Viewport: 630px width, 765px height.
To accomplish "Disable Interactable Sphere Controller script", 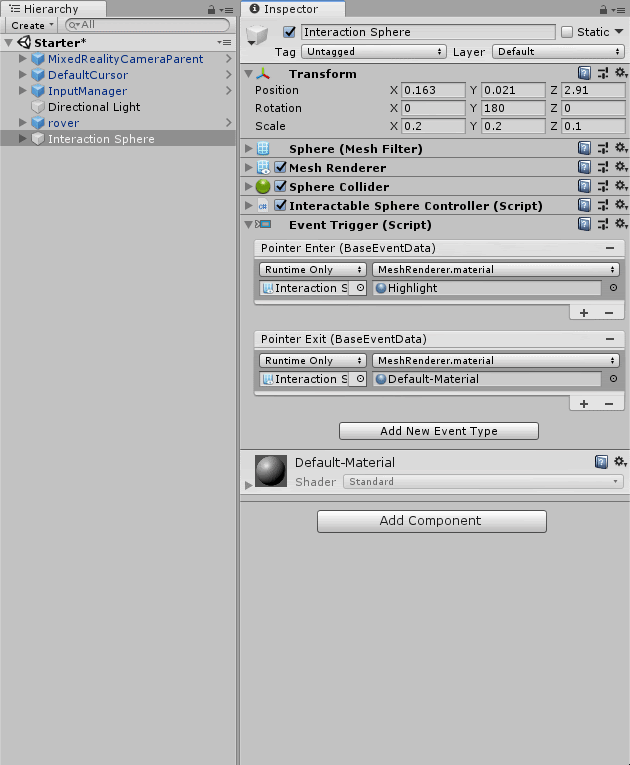I will pyautogui.click(x=281, y=205).
